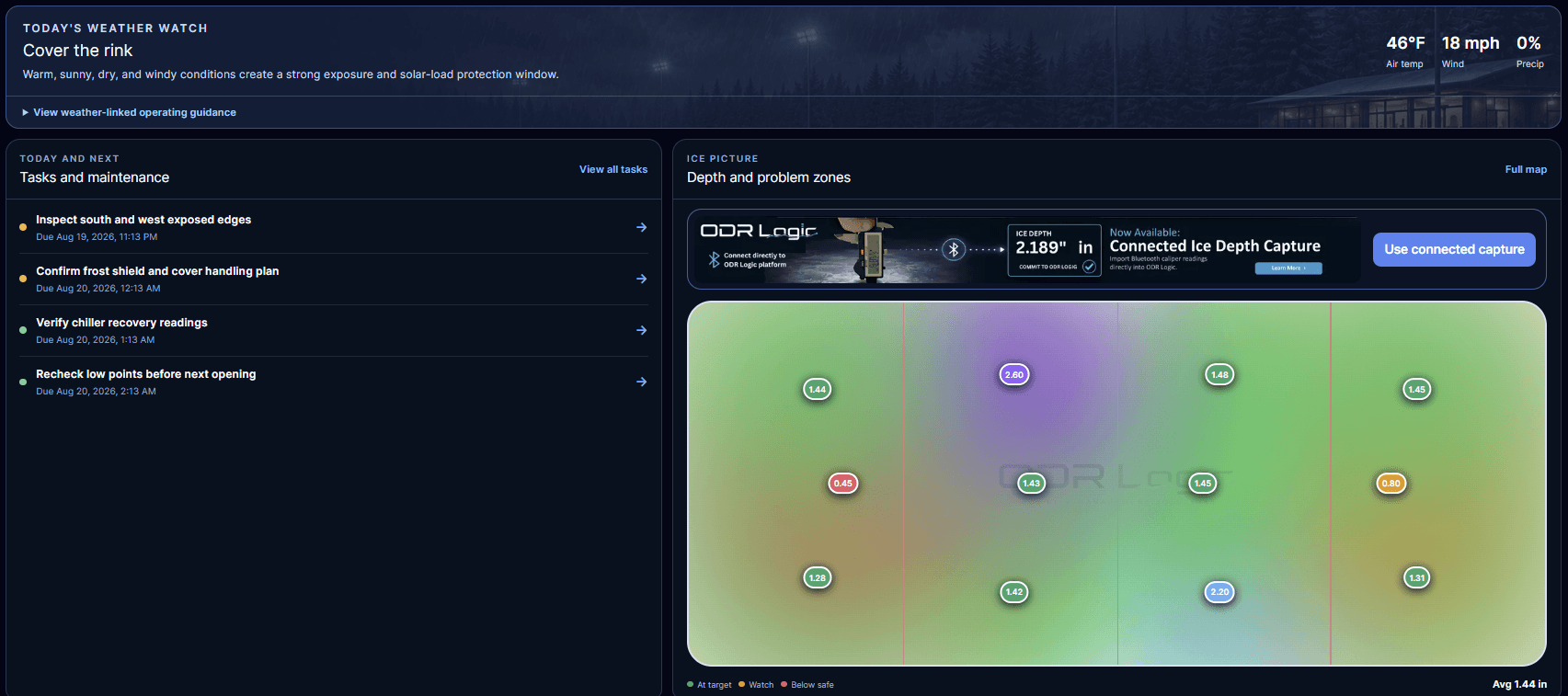Click the Below safe legend entry
Viewport: 1568px width, 696px height.
click(807, 685)
